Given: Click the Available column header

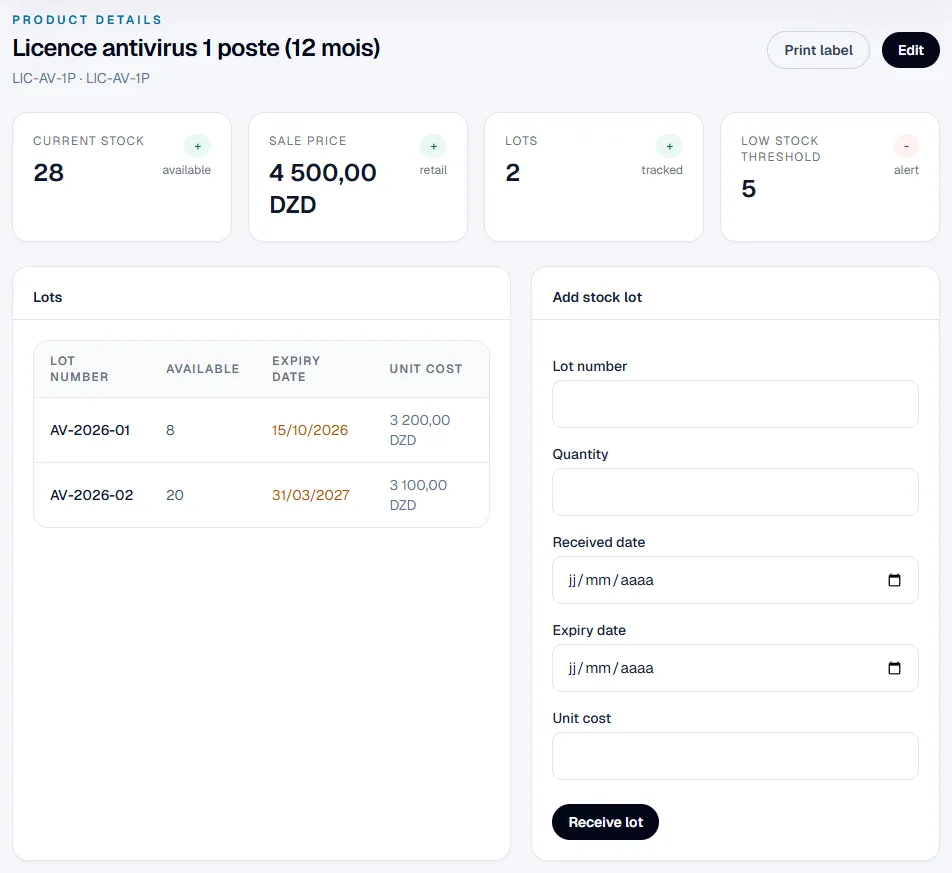Looking at the screenshot, I should point(203,369).
